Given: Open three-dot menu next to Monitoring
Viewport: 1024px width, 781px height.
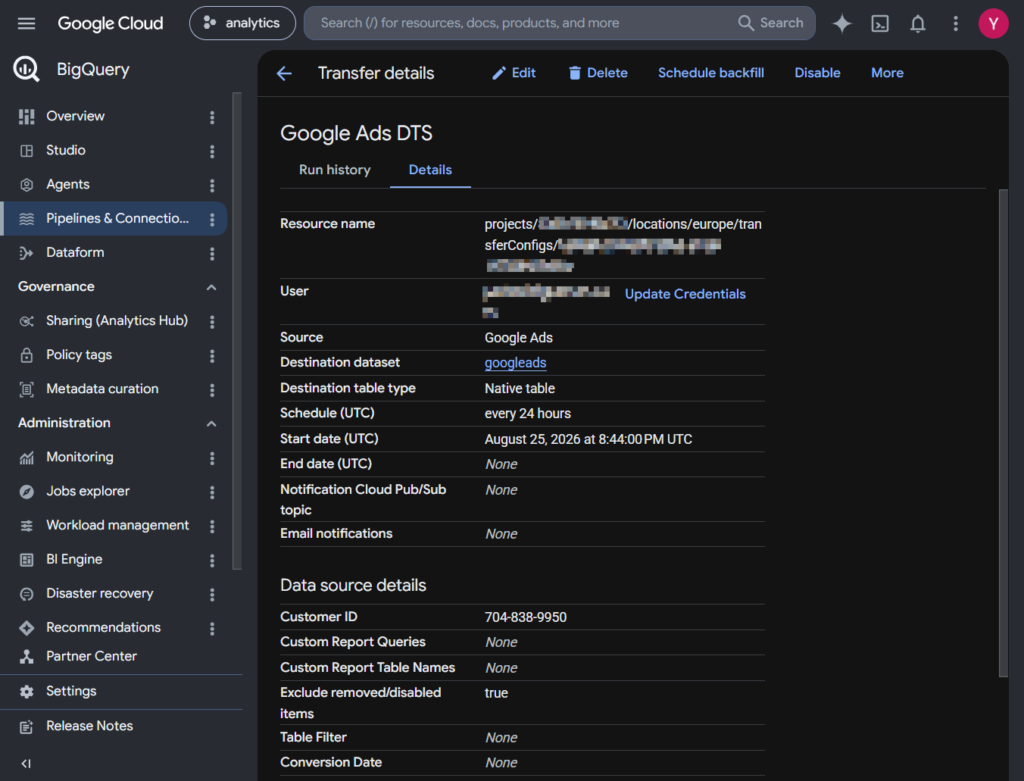Looking at the screenshot, I should coord(212,458).
